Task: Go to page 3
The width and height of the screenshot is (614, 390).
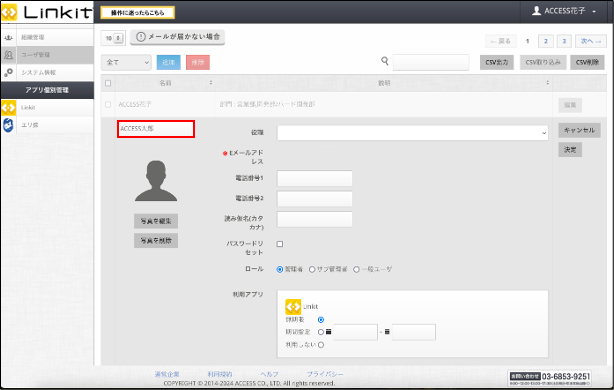Action: (564, 41)
